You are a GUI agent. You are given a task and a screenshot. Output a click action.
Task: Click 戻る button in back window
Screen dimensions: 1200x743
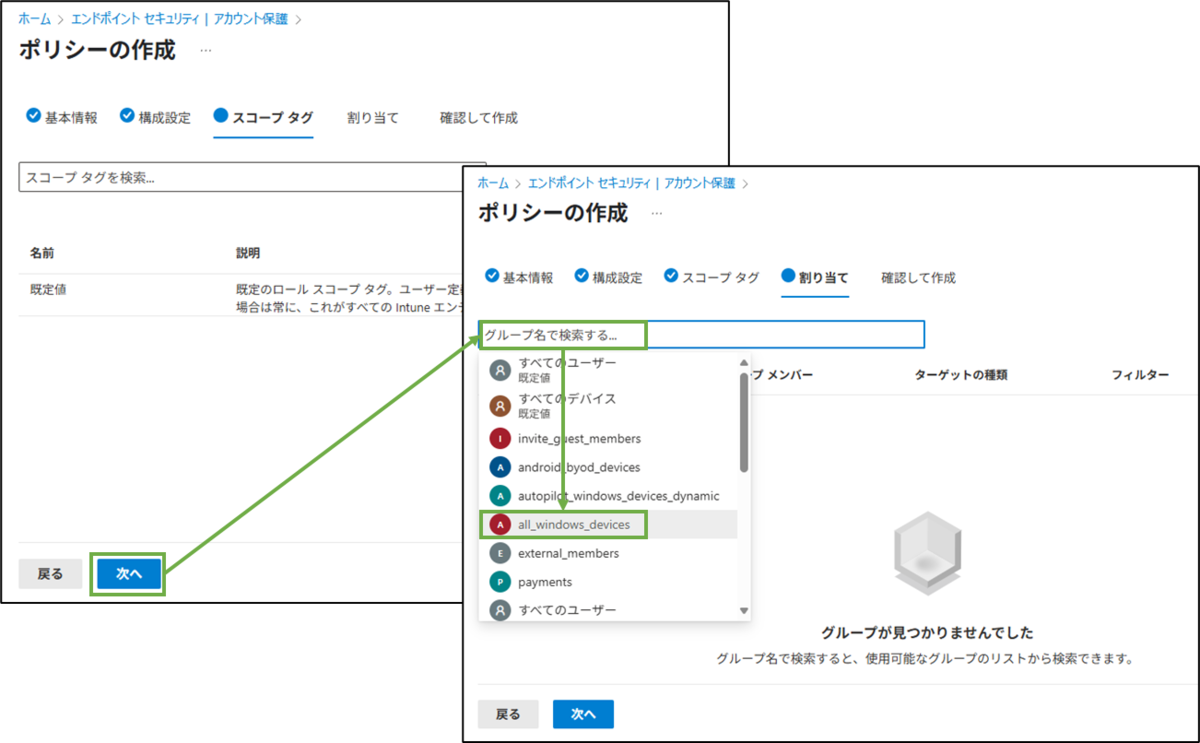click(x=50, y=574)
